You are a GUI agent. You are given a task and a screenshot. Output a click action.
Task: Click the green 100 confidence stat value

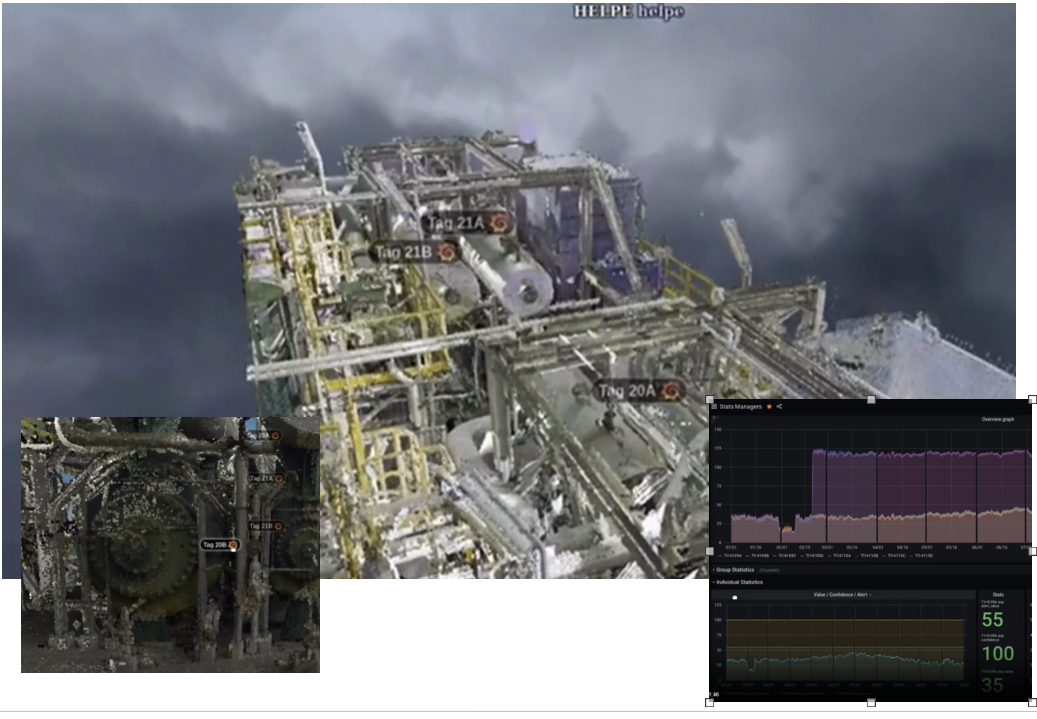tap(997, 654)
